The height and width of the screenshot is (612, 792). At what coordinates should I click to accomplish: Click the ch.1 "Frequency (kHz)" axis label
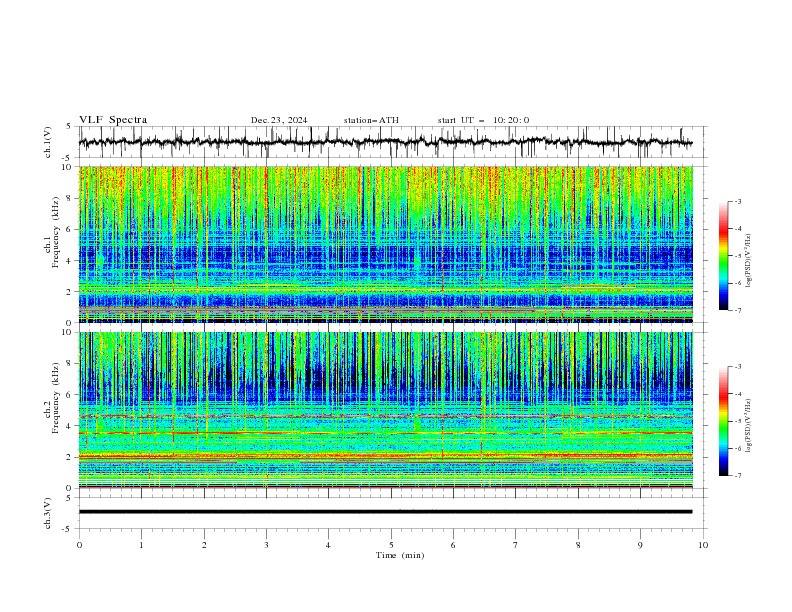(x=56, y=232)
